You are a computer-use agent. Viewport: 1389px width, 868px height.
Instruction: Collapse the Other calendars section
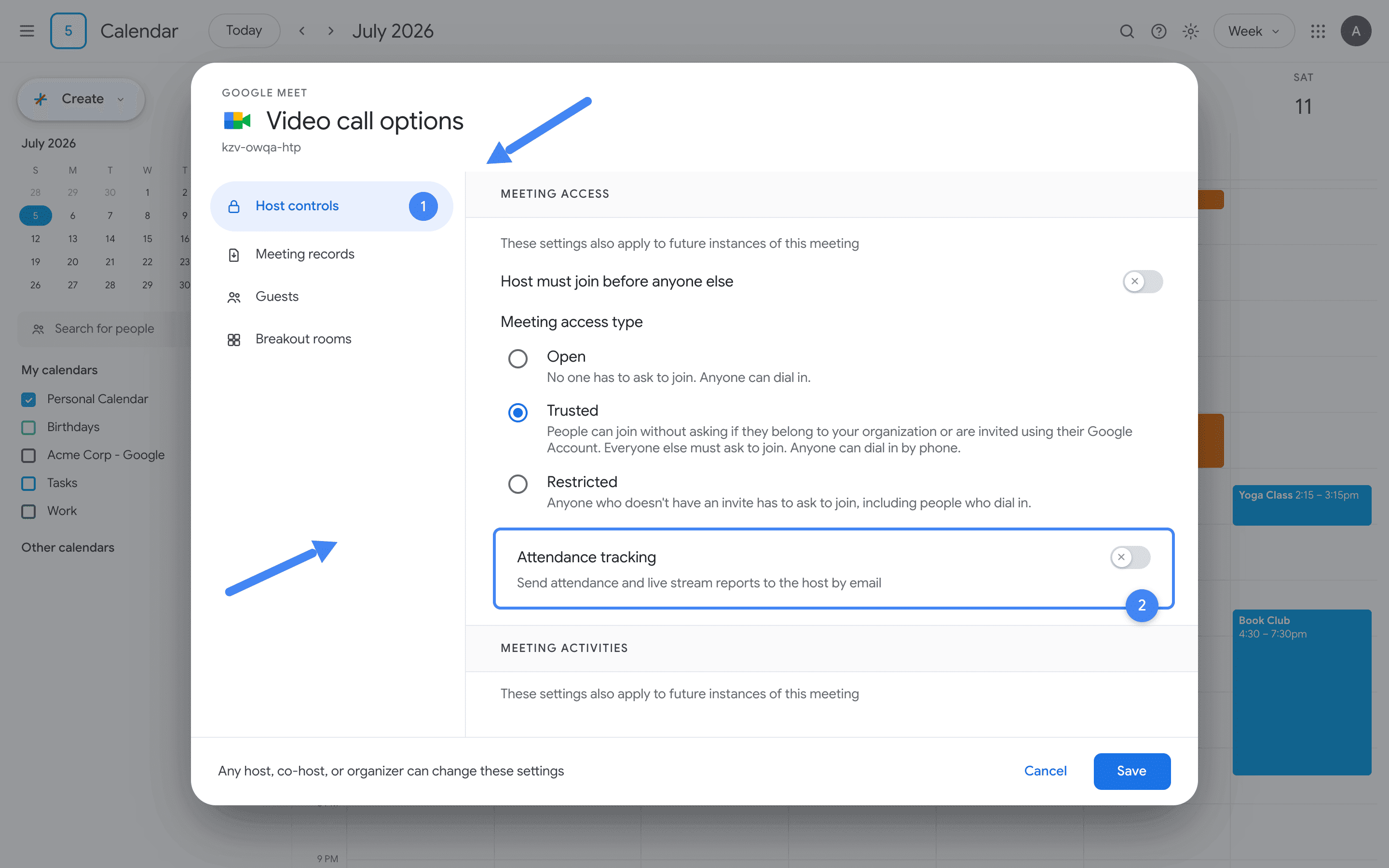click(68, 547)
